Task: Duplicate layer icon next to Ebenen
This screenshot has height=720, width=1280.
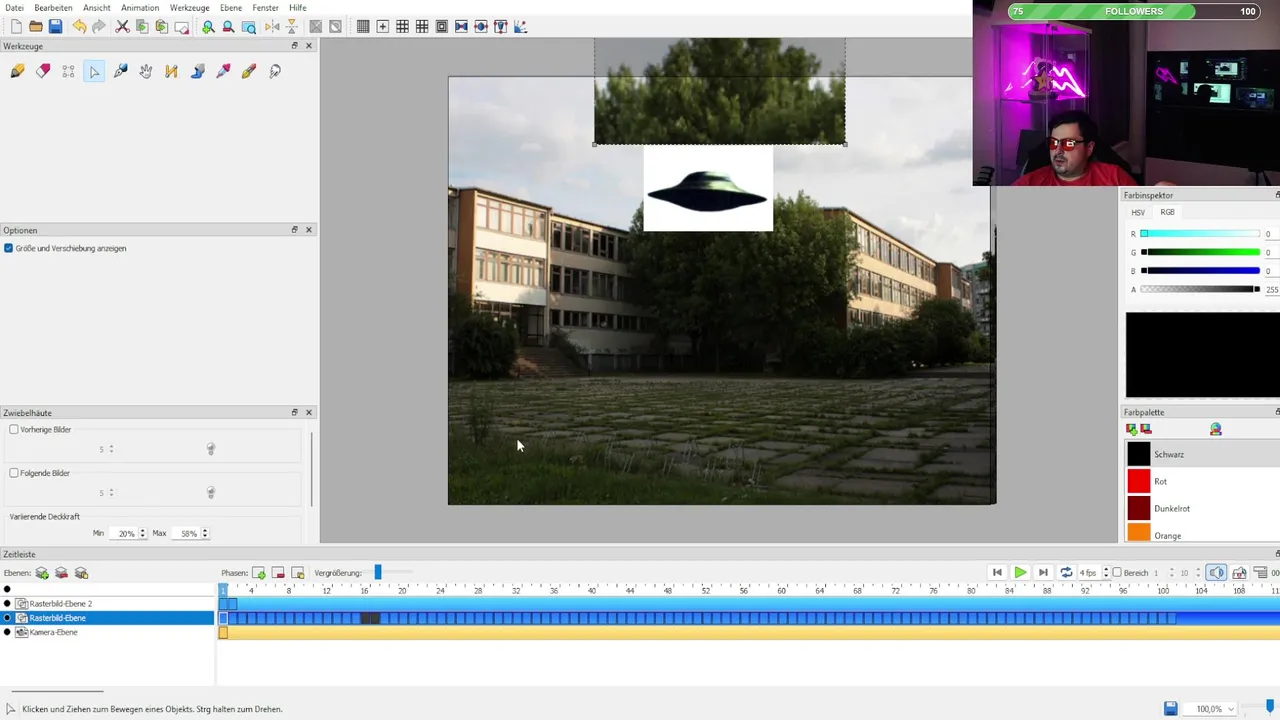Action: 81,573
